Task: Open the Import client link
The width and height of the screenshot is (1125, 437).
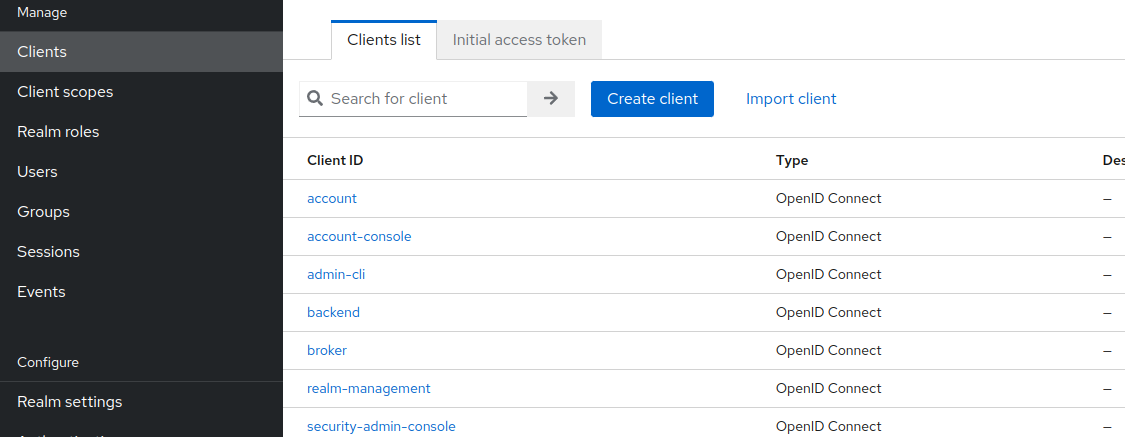Action: pyautogui.click(x=791, y=98)
